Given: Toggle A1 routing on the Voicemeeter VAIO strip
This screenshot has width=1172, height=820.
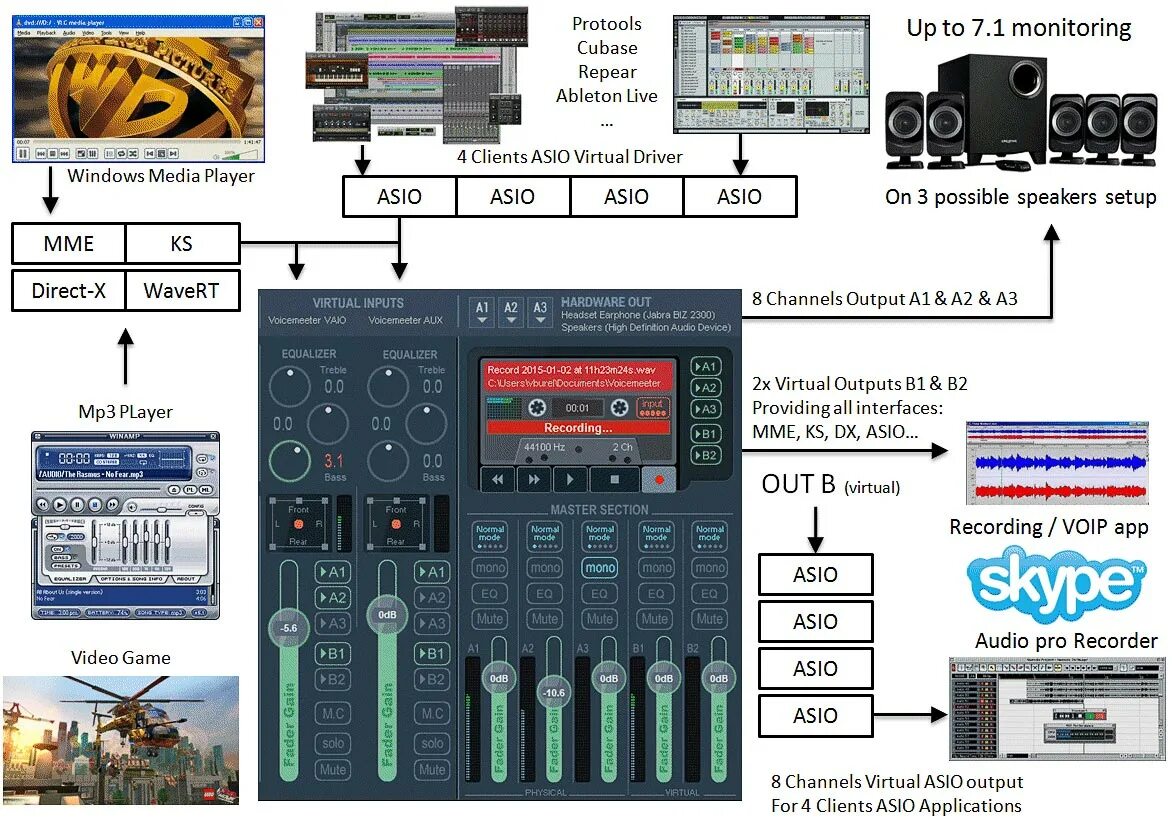Looking at the screenshot, I should [333, 572].
